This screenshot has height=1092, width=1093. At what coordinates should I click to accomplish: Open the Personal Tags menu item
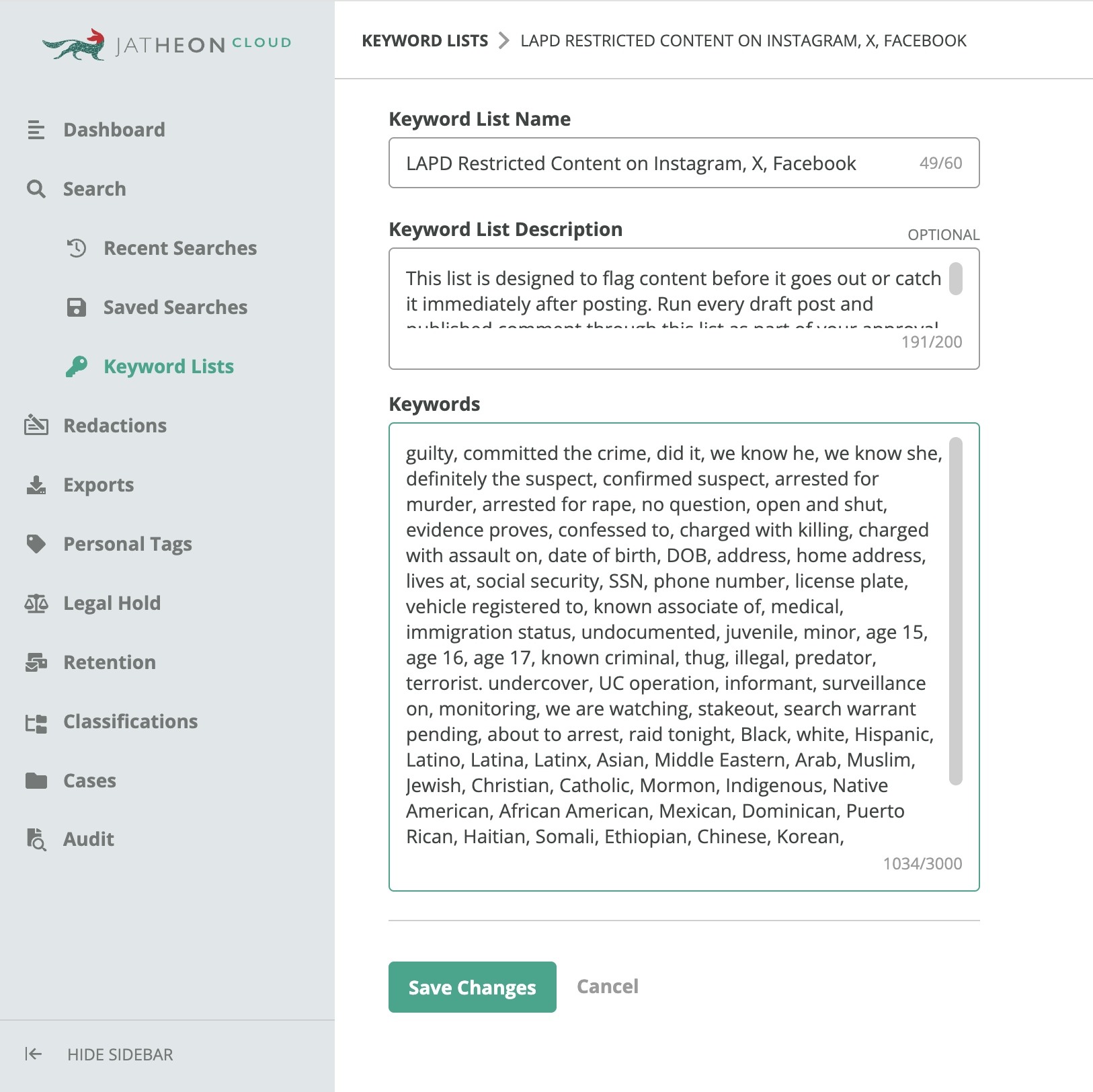click(x=127, y=544)
